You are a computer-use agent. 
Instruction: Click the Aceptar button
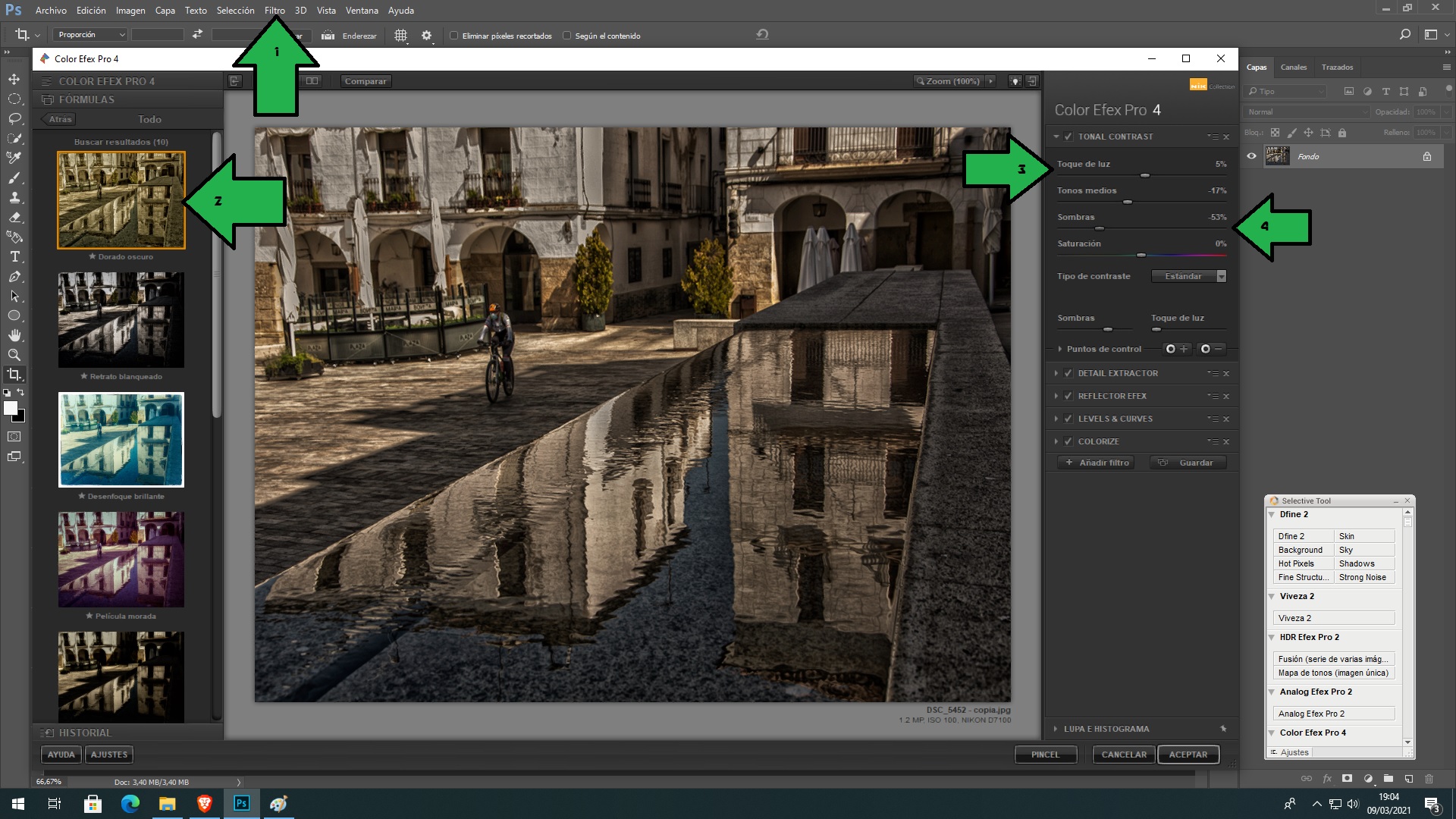coord(1188,755)
